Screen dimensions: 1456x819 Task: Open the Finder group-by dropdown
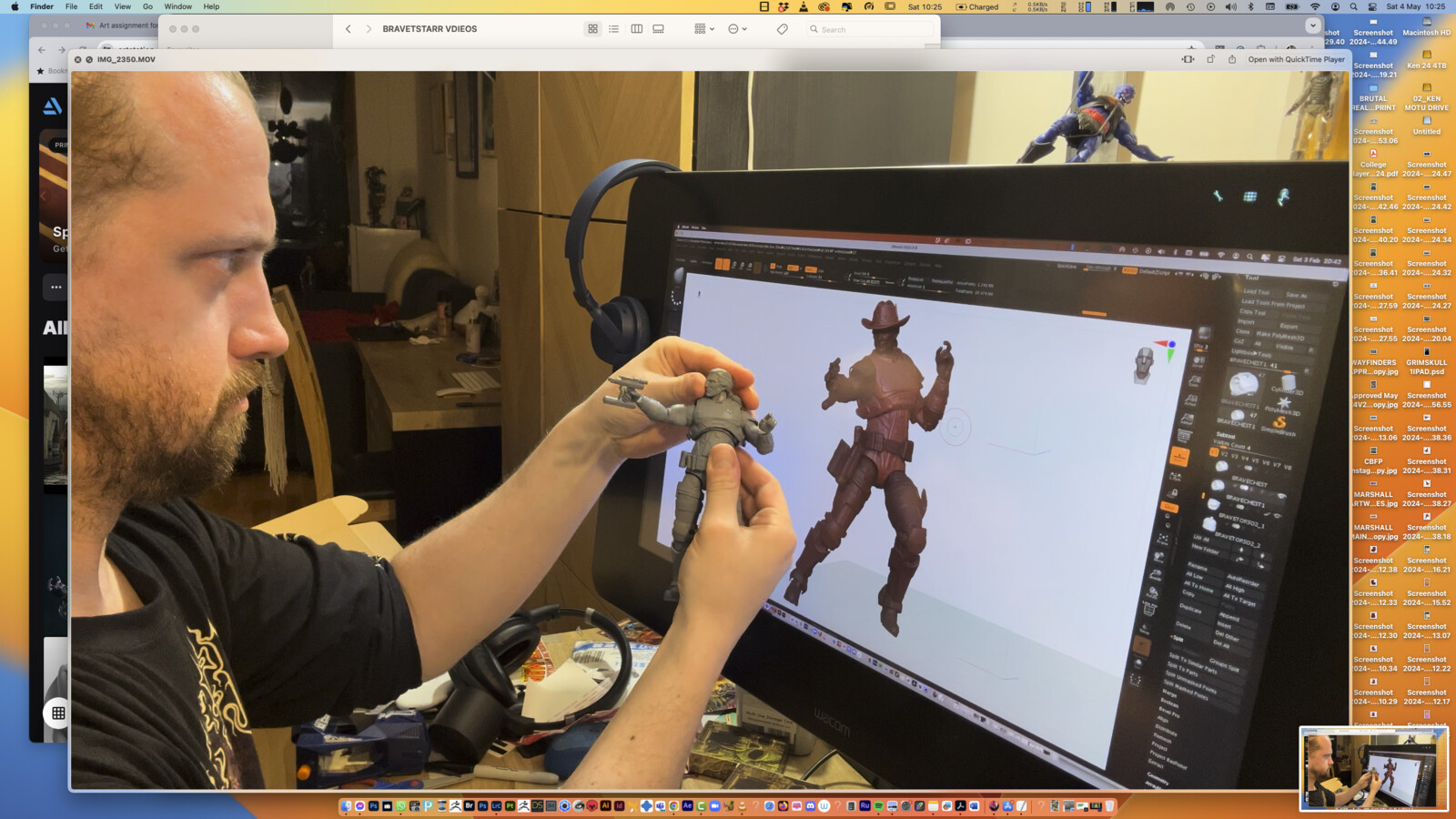704,29
